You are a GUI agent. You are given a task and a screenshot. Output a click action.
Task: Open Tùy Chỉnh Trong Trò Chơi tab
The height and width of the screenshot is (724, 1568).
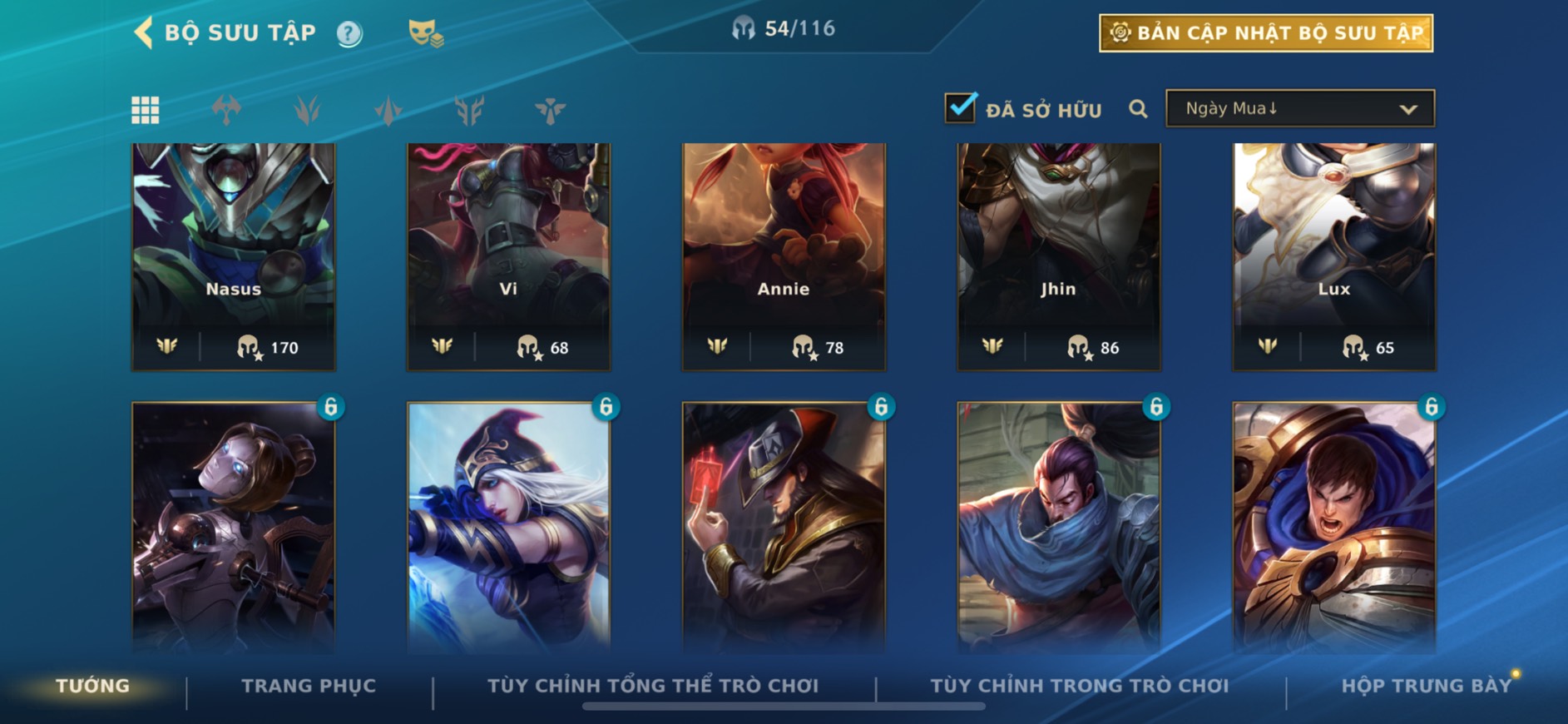pos(1079,686)
